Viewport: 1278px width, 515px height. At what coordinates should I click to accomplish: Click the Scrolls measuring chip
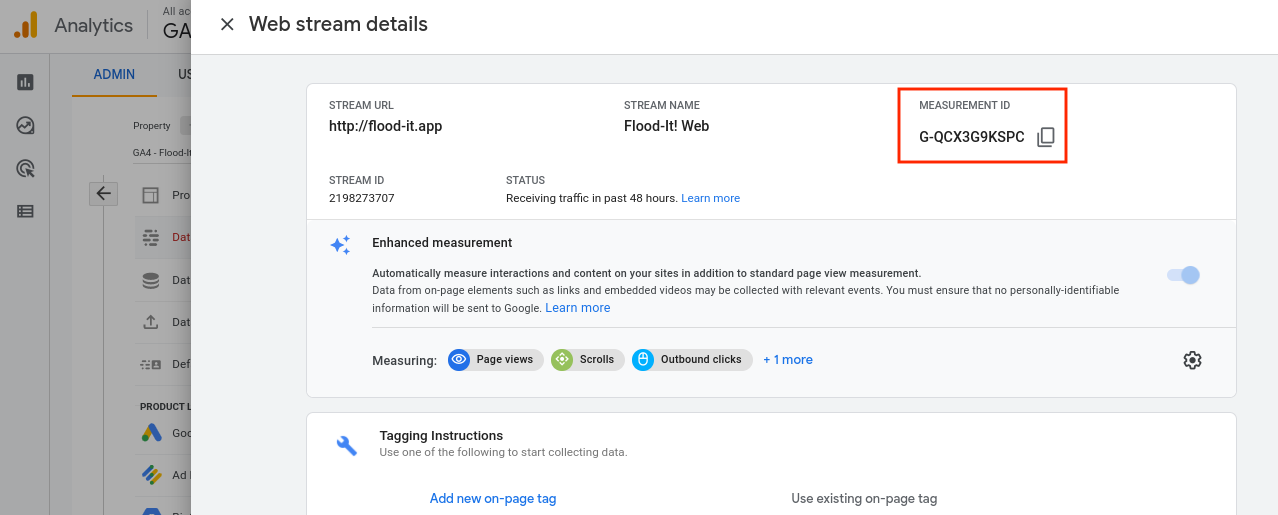click(587, 360)
